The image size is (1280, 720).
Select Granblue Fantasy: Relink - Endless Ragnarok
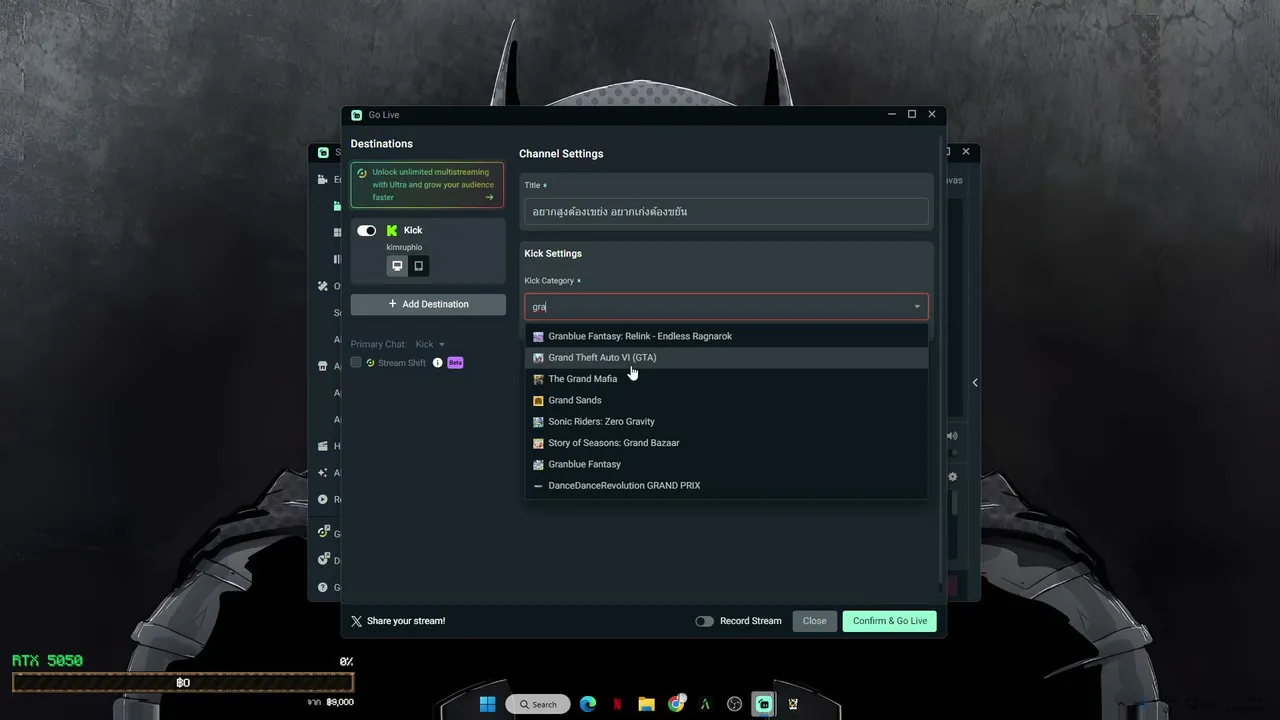(x=726, y=336)
